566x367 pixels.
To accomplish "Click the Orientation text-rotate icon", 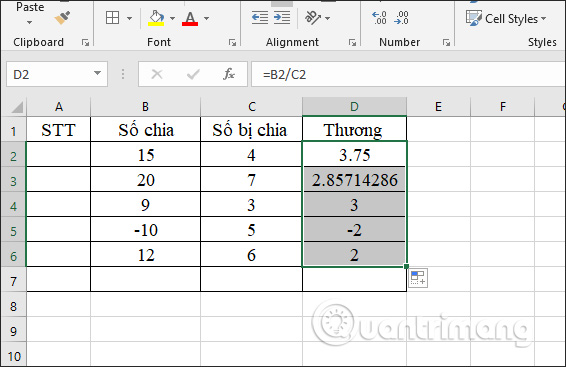I will (313, 17).
